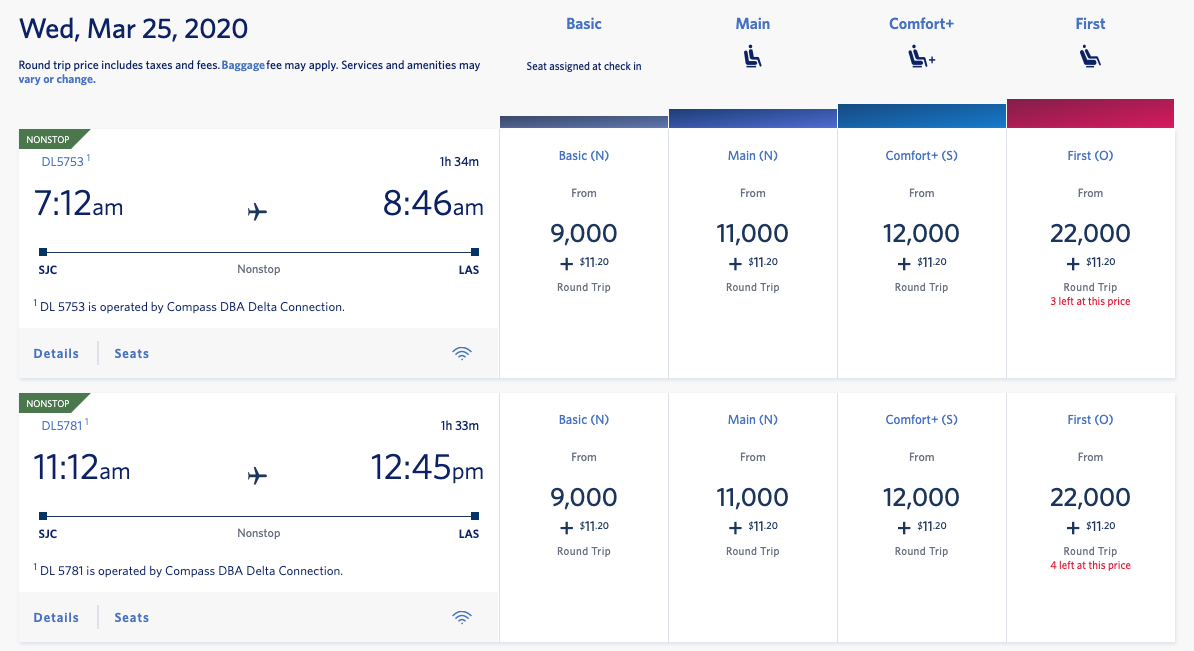Choose Basic 9,000 miles fare for DL5753
Image resolution: width=1194 pixels, height=651 pixels.
[584, 234]
